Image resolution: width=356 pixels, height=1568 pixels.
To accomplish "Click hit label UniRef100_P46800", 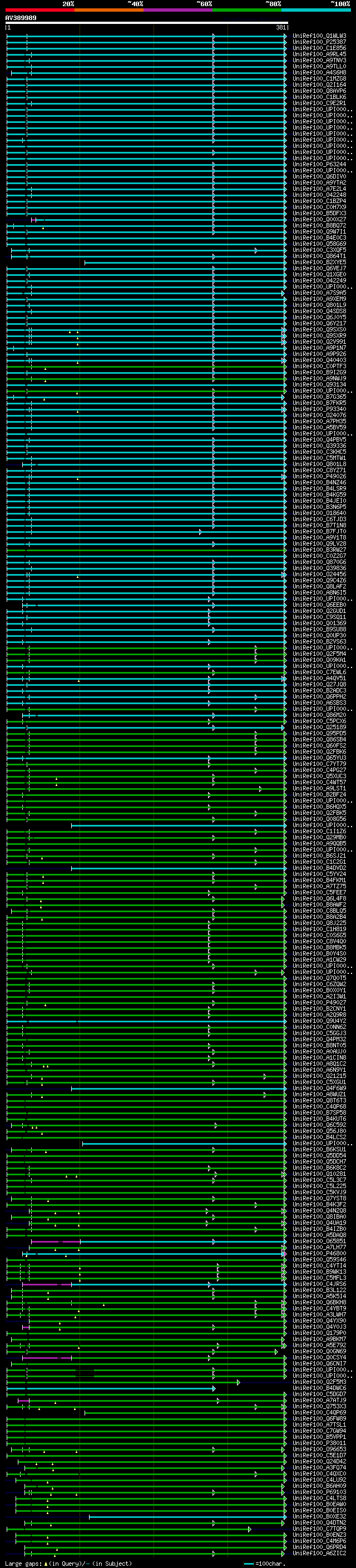I will [x=319, y=1253].
